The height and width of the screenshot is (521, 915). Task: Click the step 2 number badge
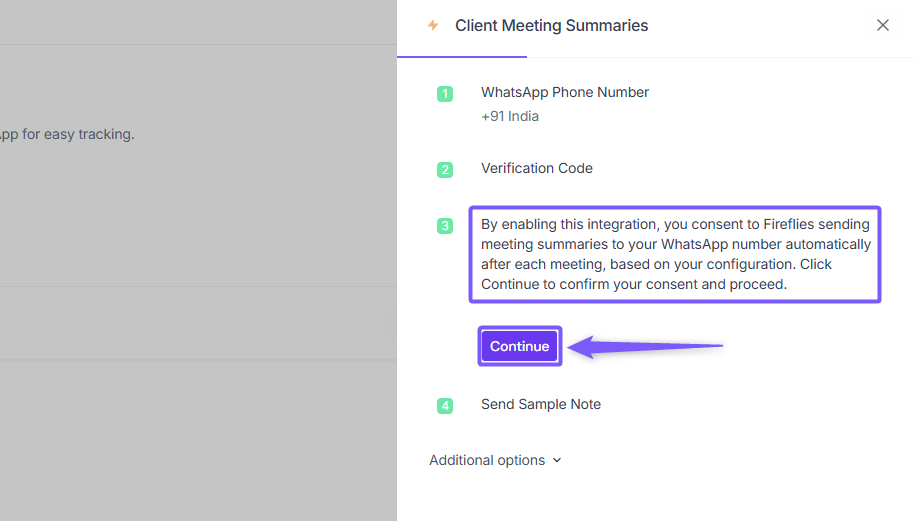click(445, 170)
